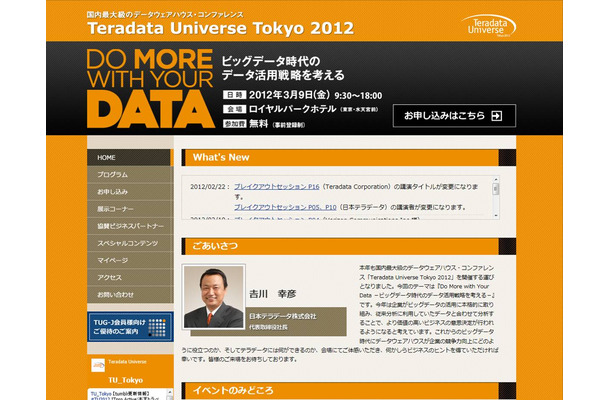Click the Teradata Universe logo
610x400 pixels.
[x=488, y=26]
